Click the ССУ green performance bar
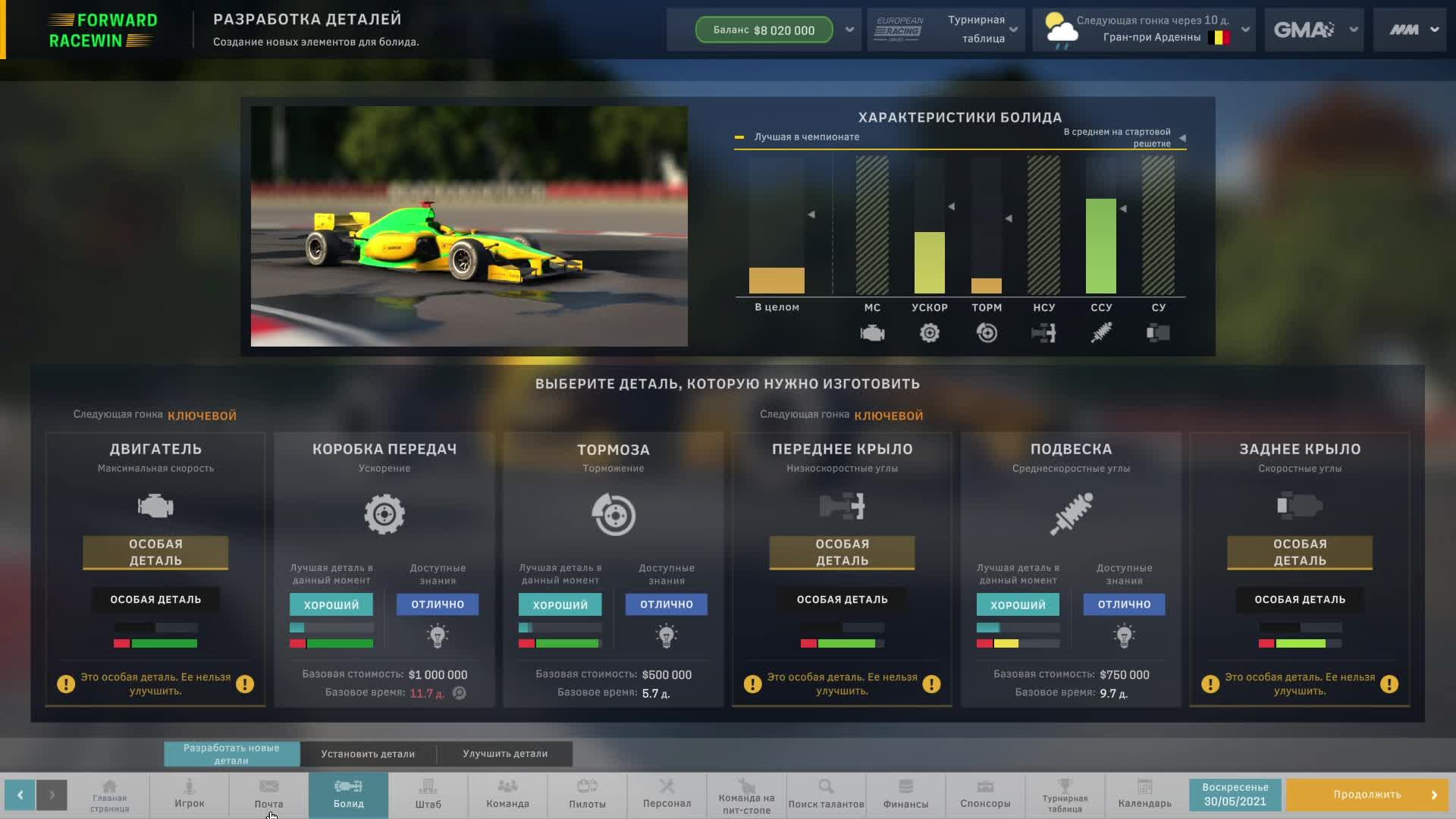This screenshot has width=1456, height=819. coord(1100,246)
